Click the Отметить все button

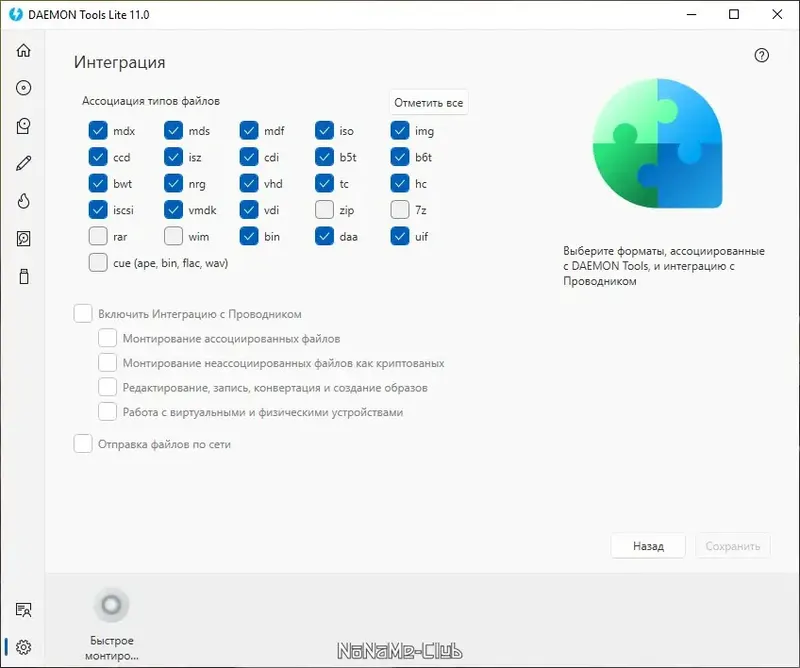tap(429, 103)
